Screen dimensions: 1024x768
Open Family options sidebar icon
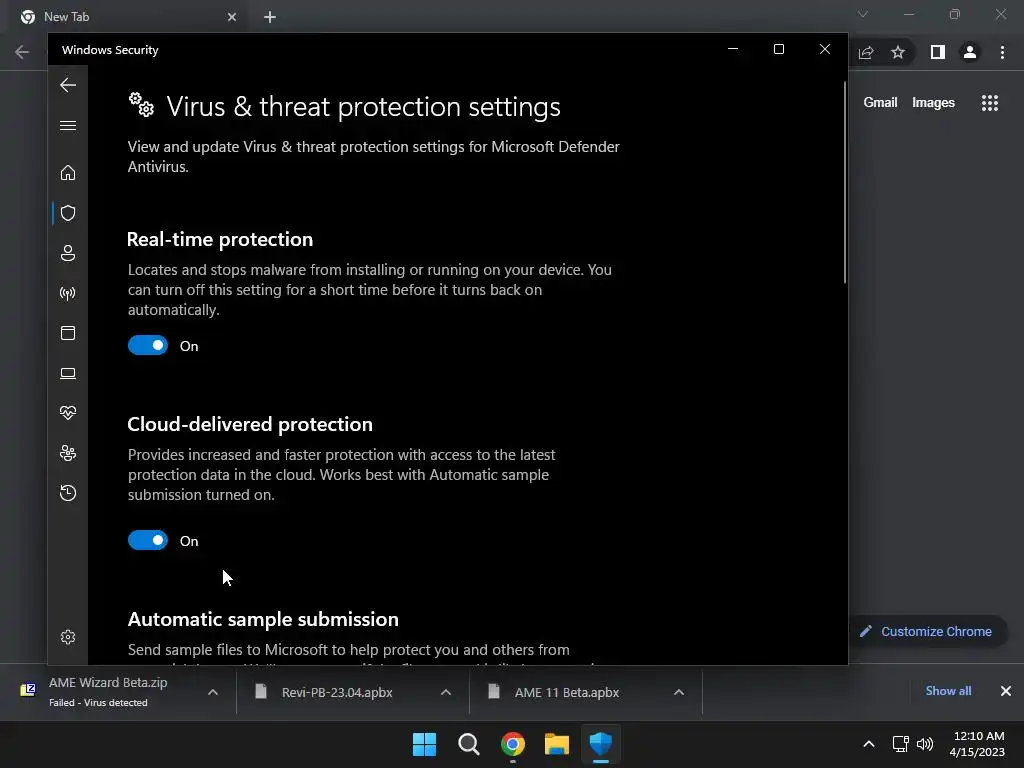68,453
